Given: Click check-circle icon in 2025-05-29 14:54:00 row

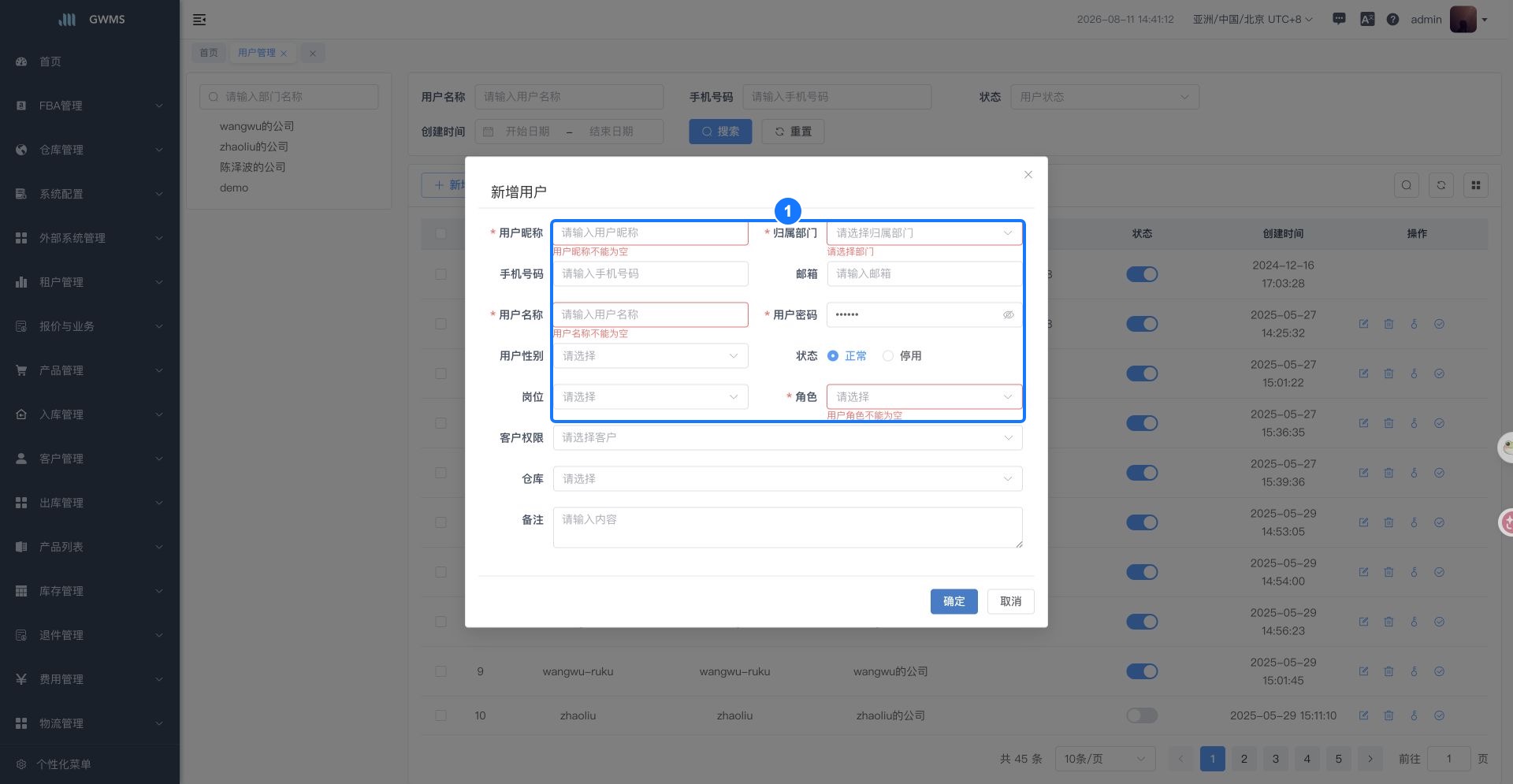Looking at the screenshot, I should [1439, 572].
